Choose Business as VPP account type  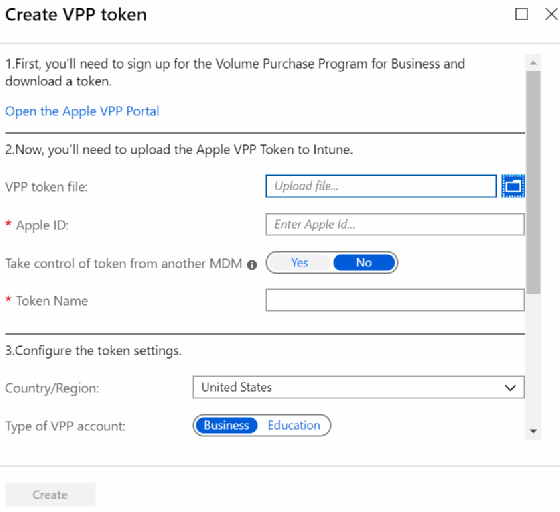coord(226,425)
